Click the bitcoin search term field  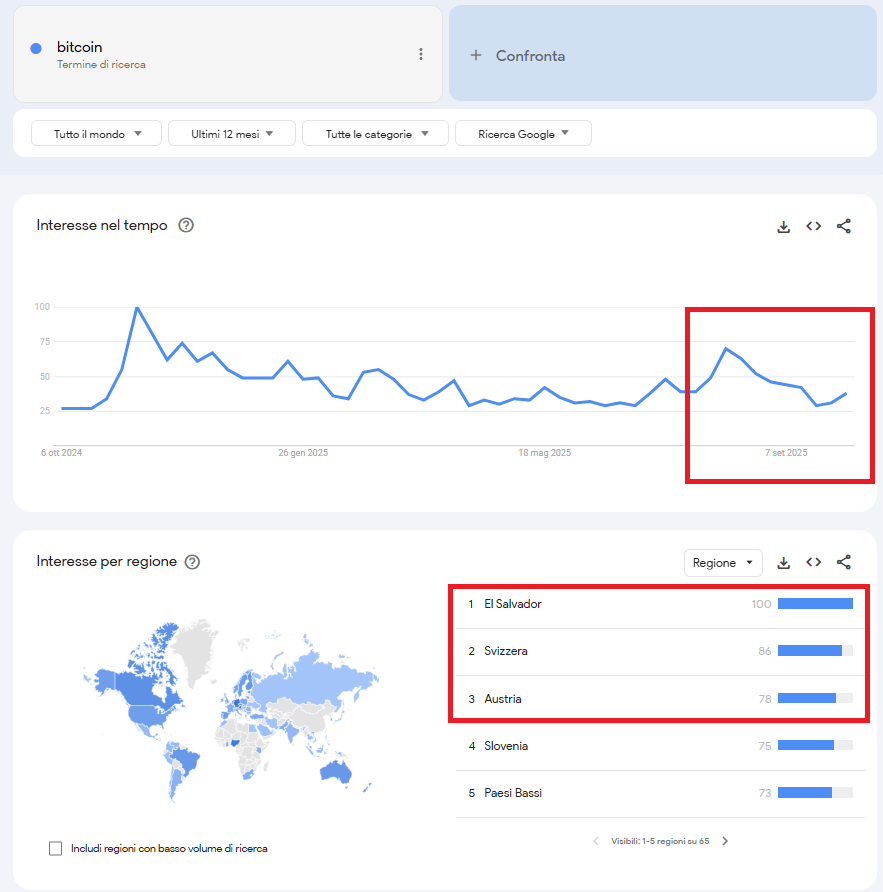tap(228, 54)
